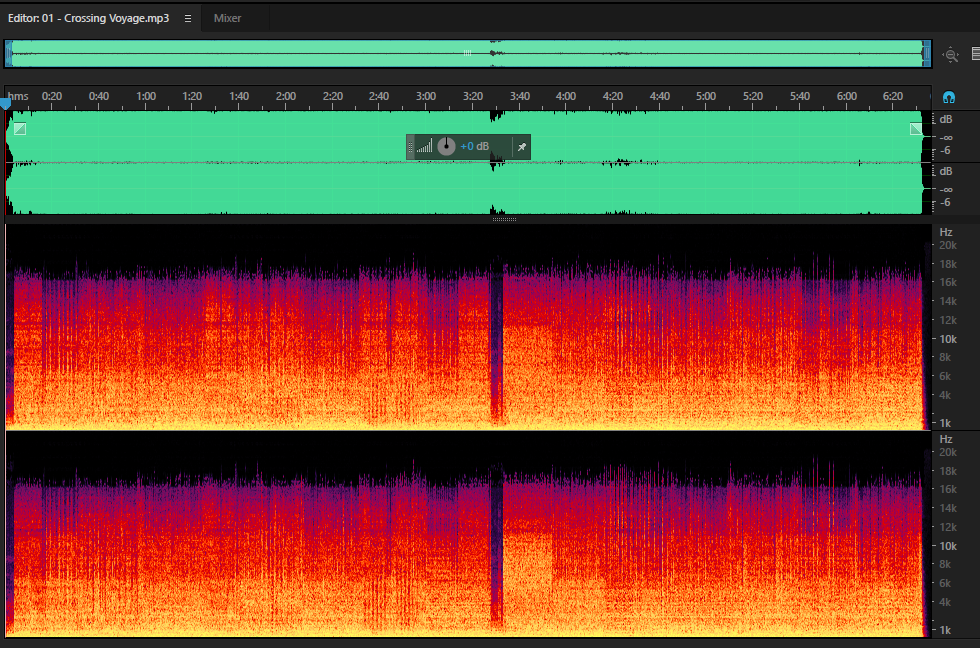Switch to the Mixer tab
Viewport: 980px width, 648px height.
228,19
